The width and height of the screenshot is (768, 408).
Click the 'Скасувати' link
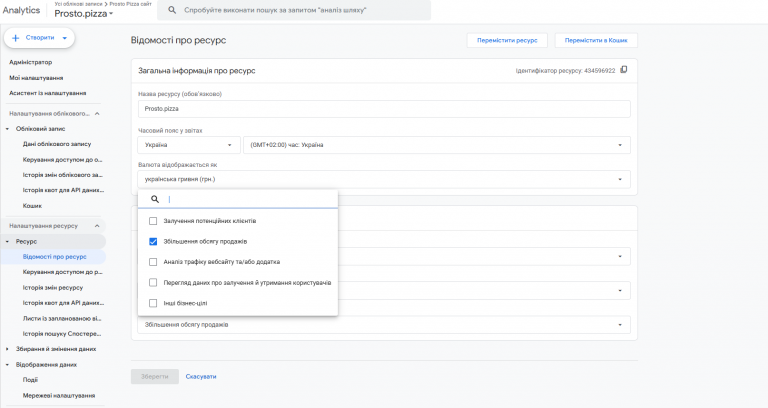[200, 376]
